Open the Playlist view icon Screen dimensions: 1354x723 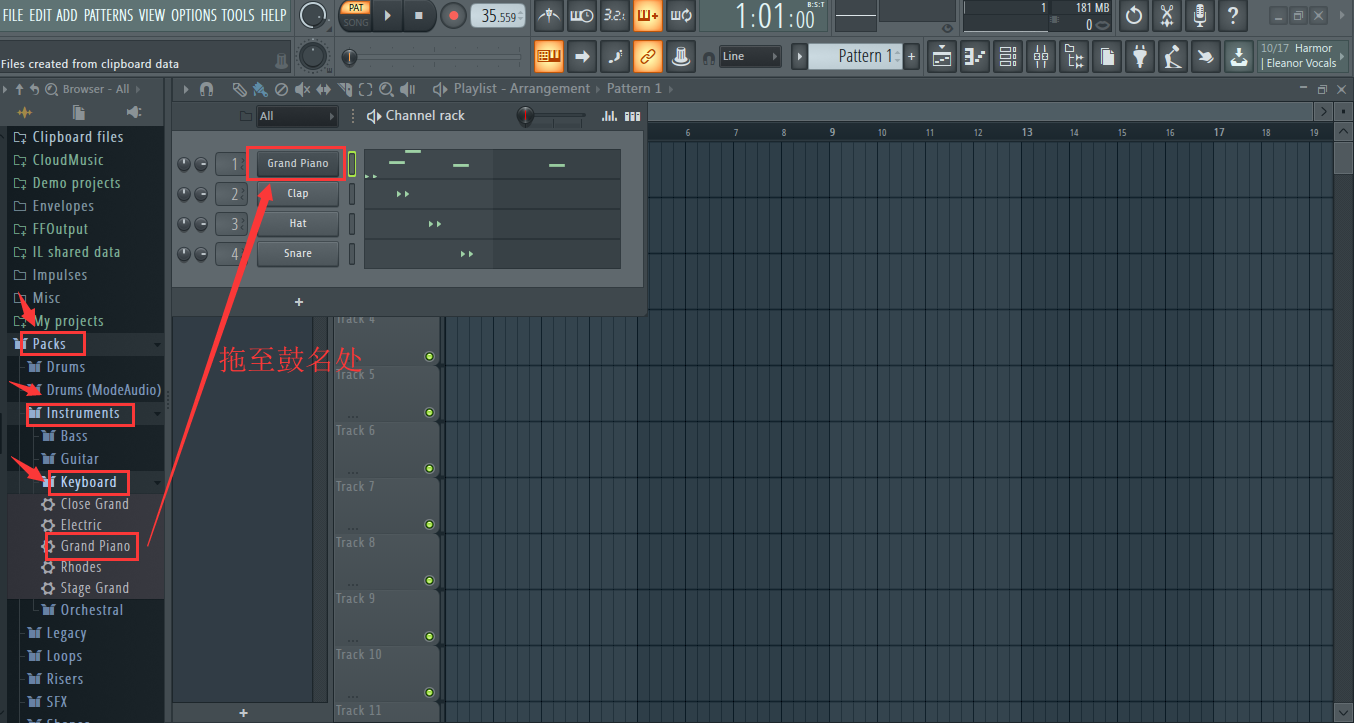[942, 56]
